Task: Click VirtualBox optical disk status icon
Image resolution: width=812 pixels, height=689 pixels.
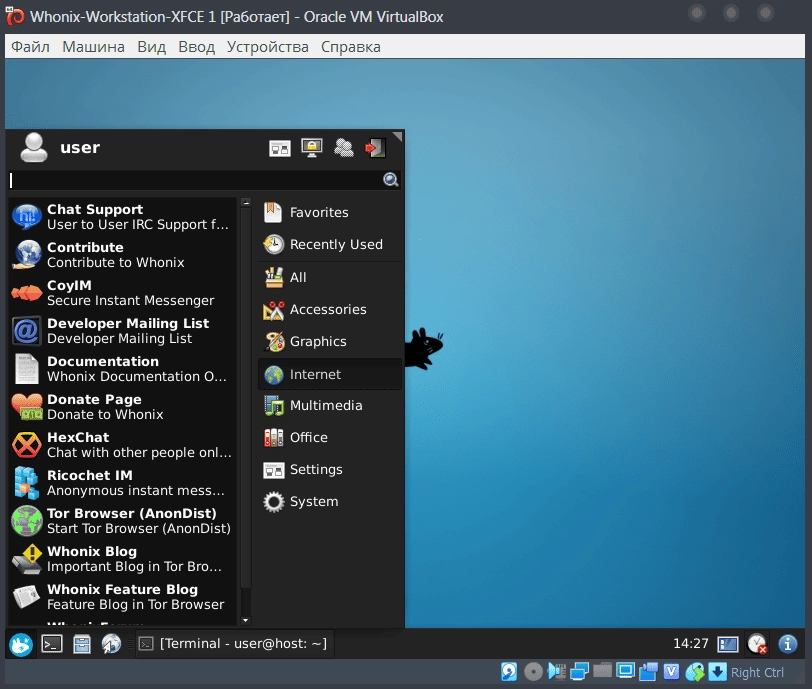Action: pyautogui.click(x=533, y=672)
